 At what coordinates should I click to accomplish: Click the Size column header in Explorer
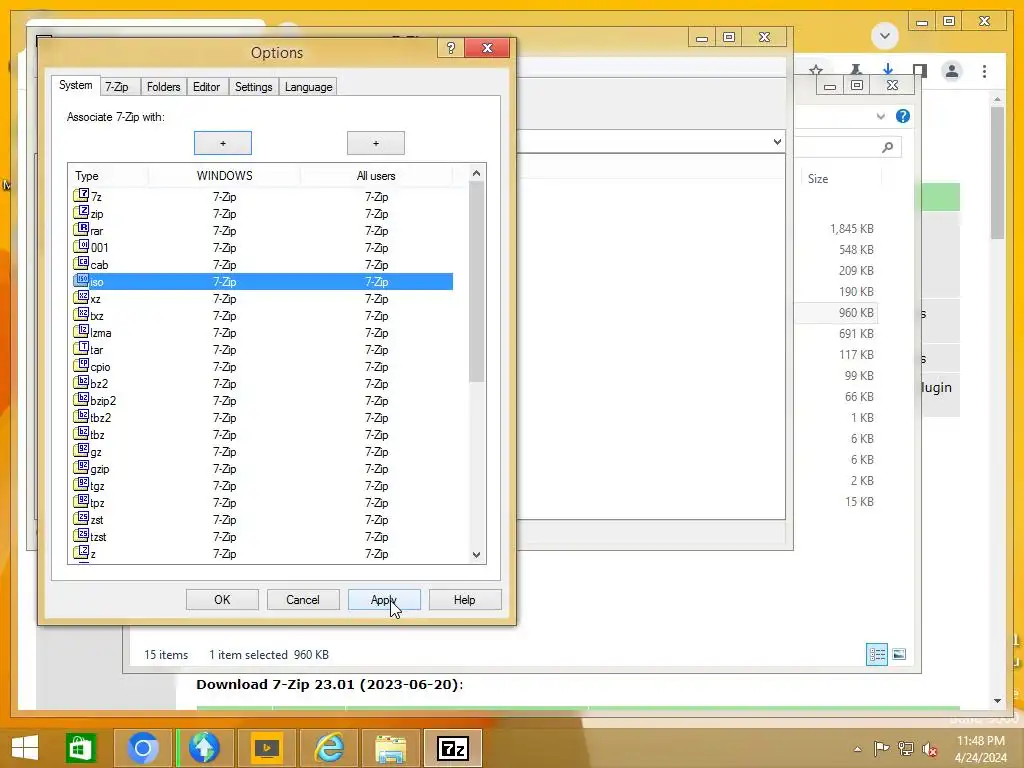point(839,178)
